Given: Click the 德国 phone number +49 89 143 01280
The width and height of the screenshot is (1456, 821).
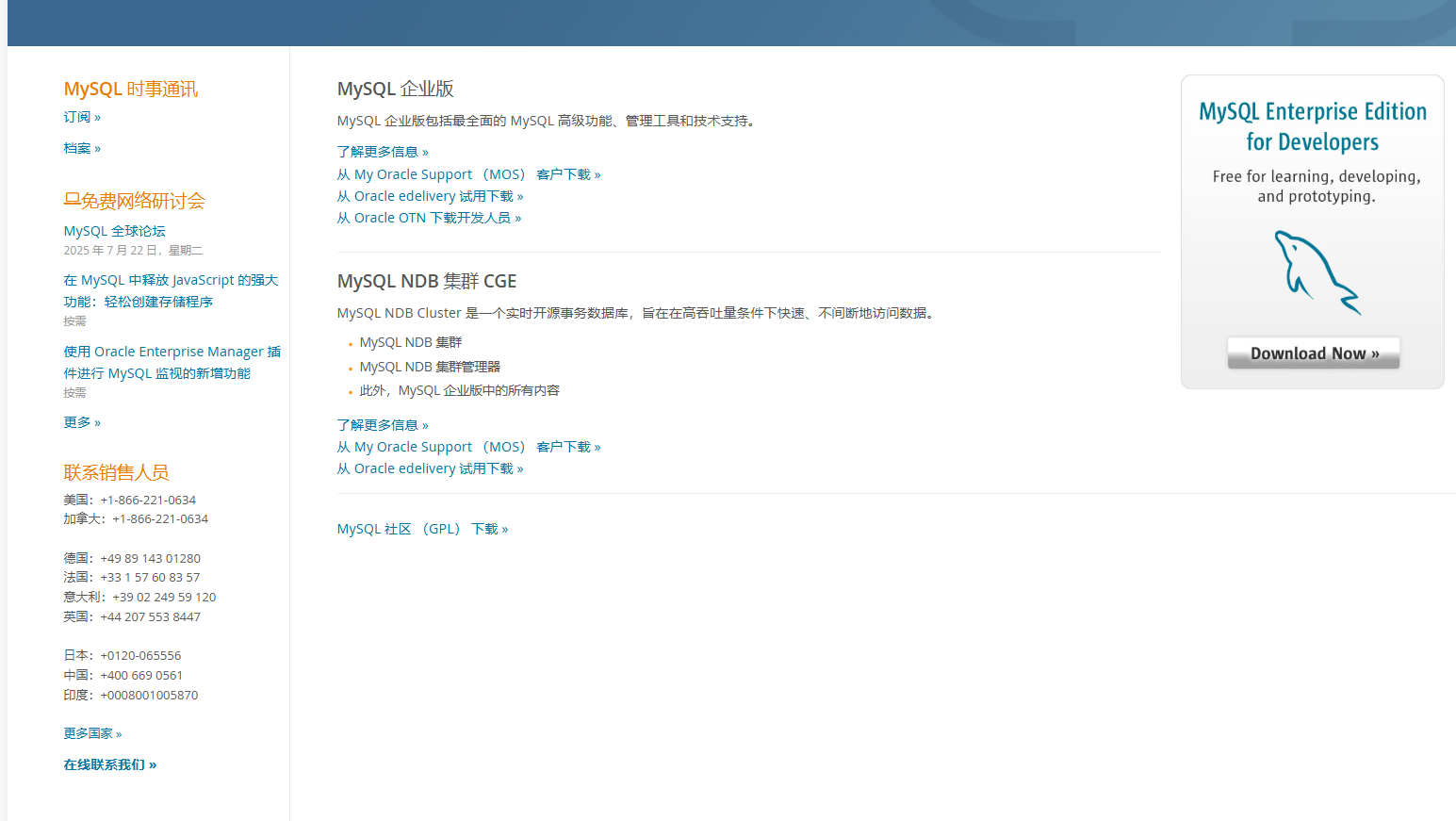Looking at the screenshot, I should tap(150, 558).
